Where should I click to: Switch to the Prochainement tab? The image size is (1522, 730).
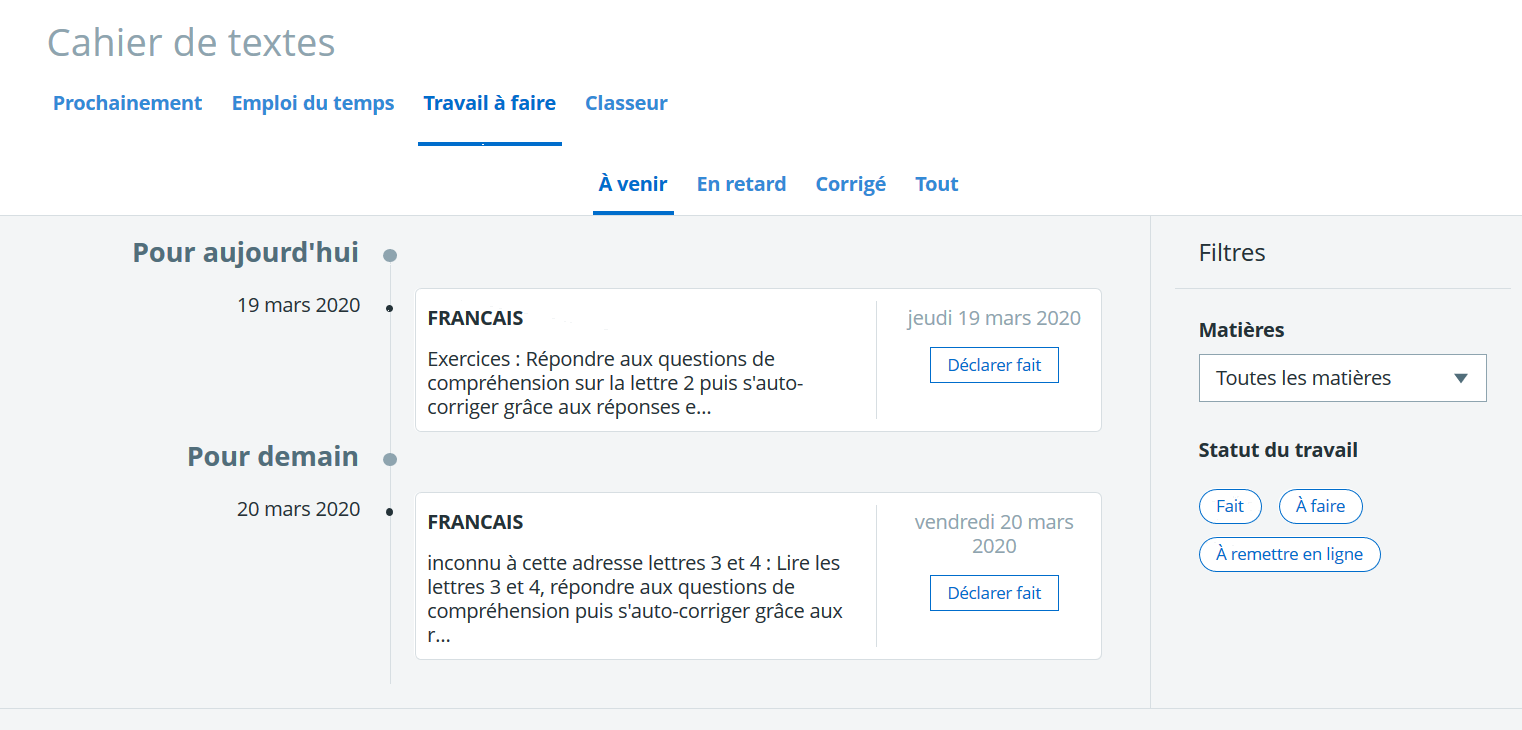pyautogui.click(x=127, y=103)
